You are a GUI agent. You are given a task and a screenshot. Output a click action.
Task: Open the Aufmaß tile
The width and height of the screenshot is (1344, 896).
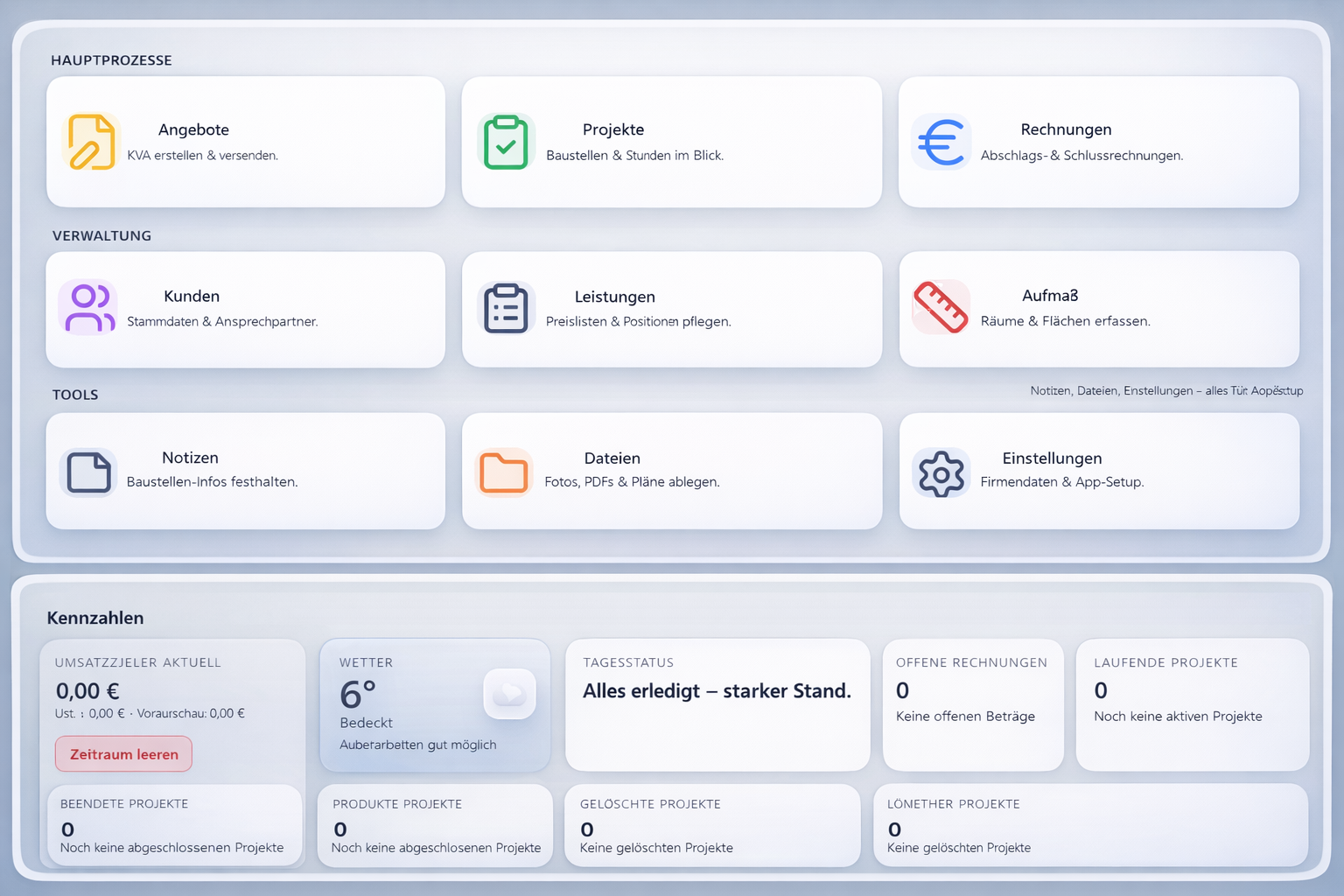1098,309
